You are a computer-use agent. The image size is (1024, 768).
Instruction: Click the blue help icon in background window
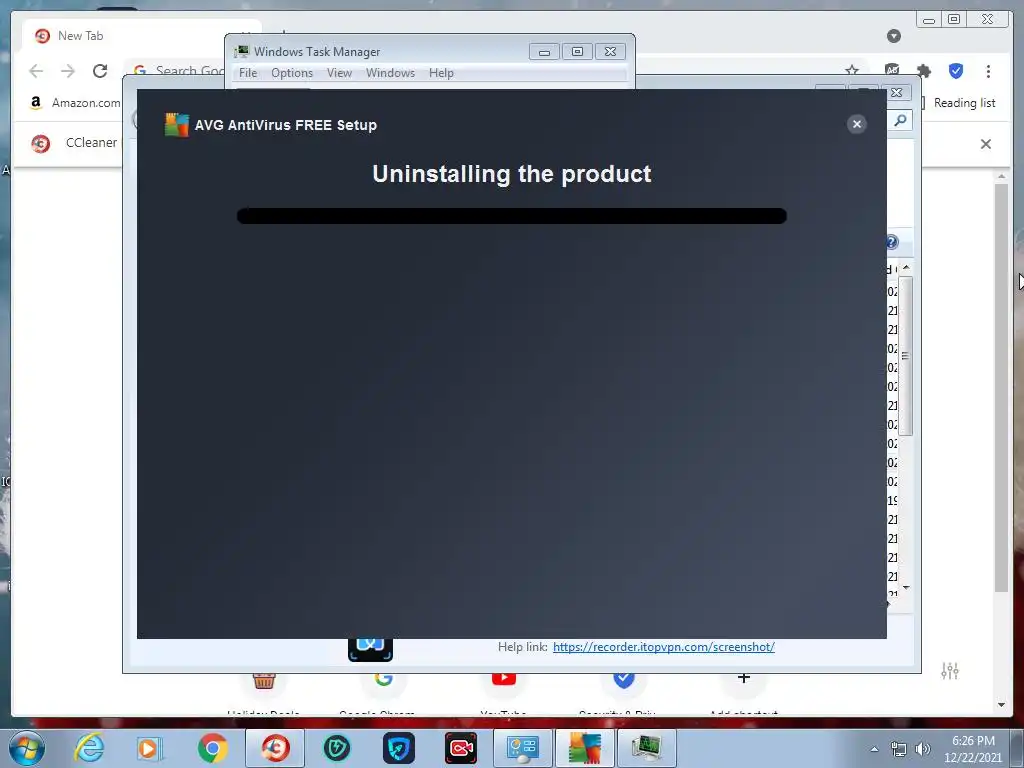point(893,242)
